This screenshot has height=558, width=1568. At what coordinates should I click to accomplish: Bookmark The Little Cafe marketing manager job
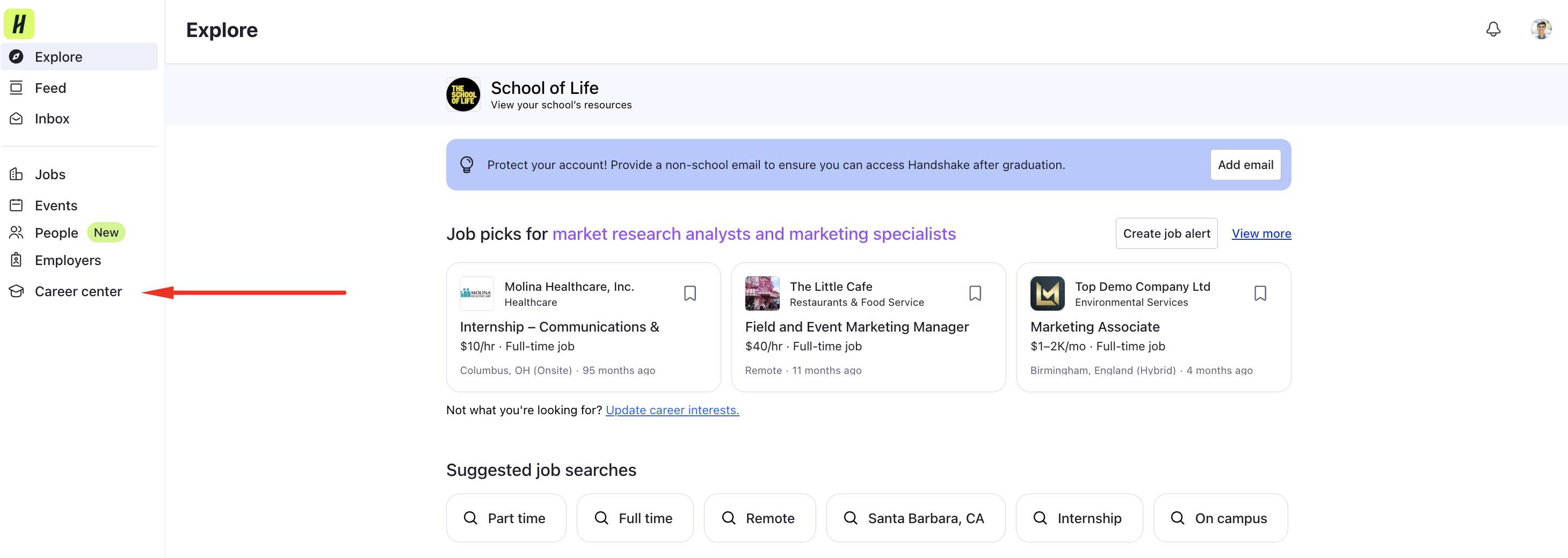click(x=975, y=293)
